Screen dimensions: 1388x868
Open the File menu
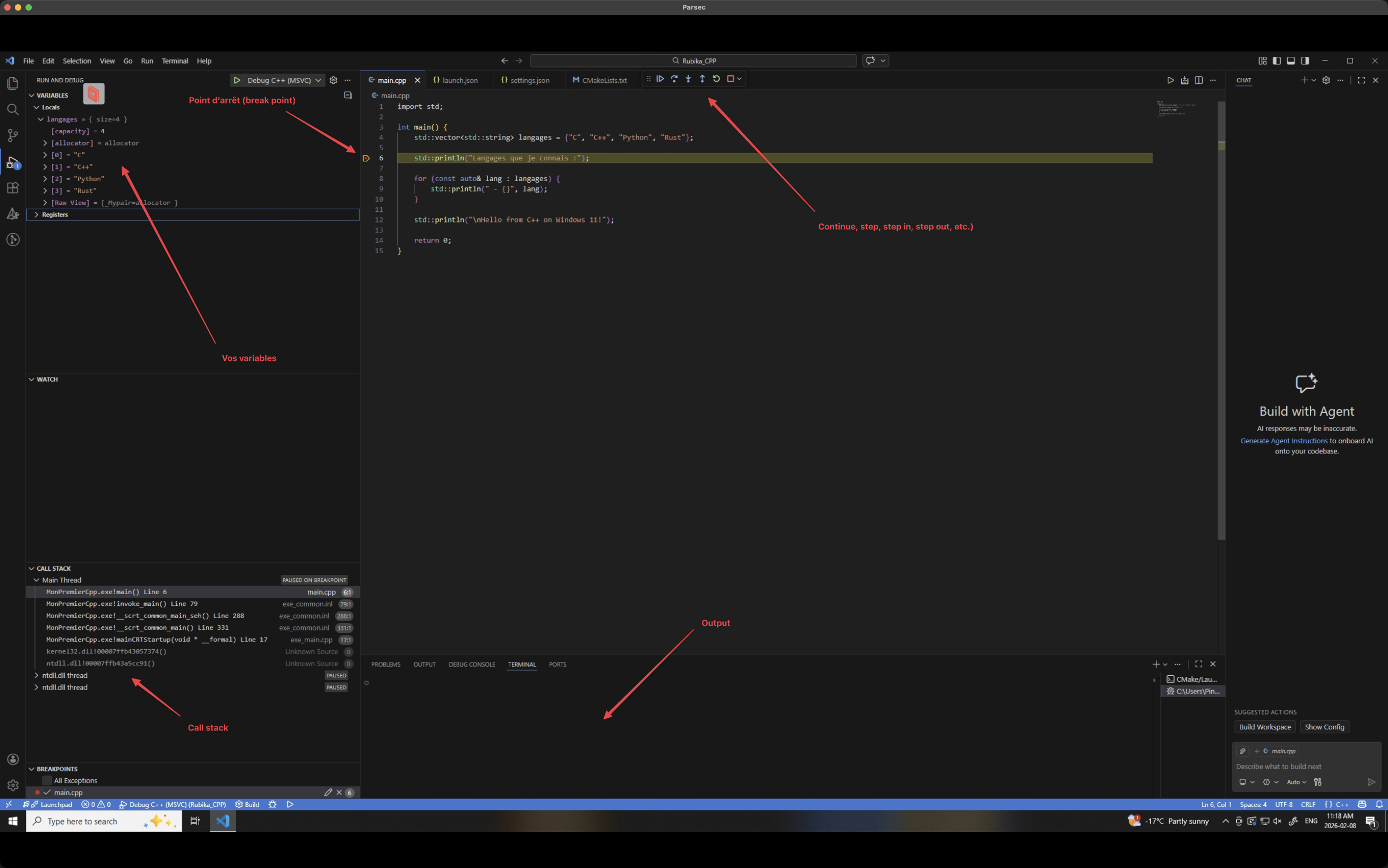28,61
